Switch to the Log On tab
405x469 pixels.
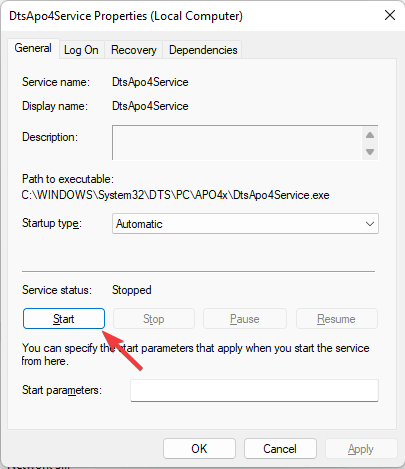pos(81,50)
